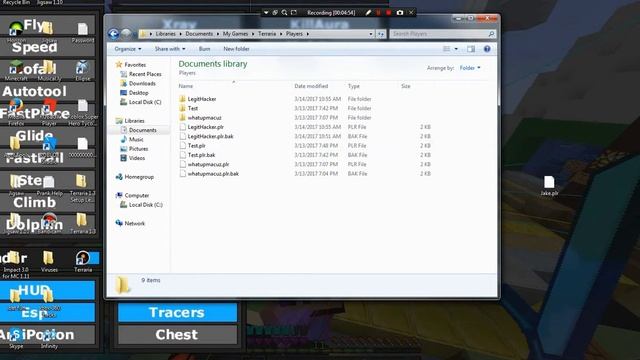Toggle the Climb hack button
This screenshot has height=360, width=640.
tap(47, 202)
